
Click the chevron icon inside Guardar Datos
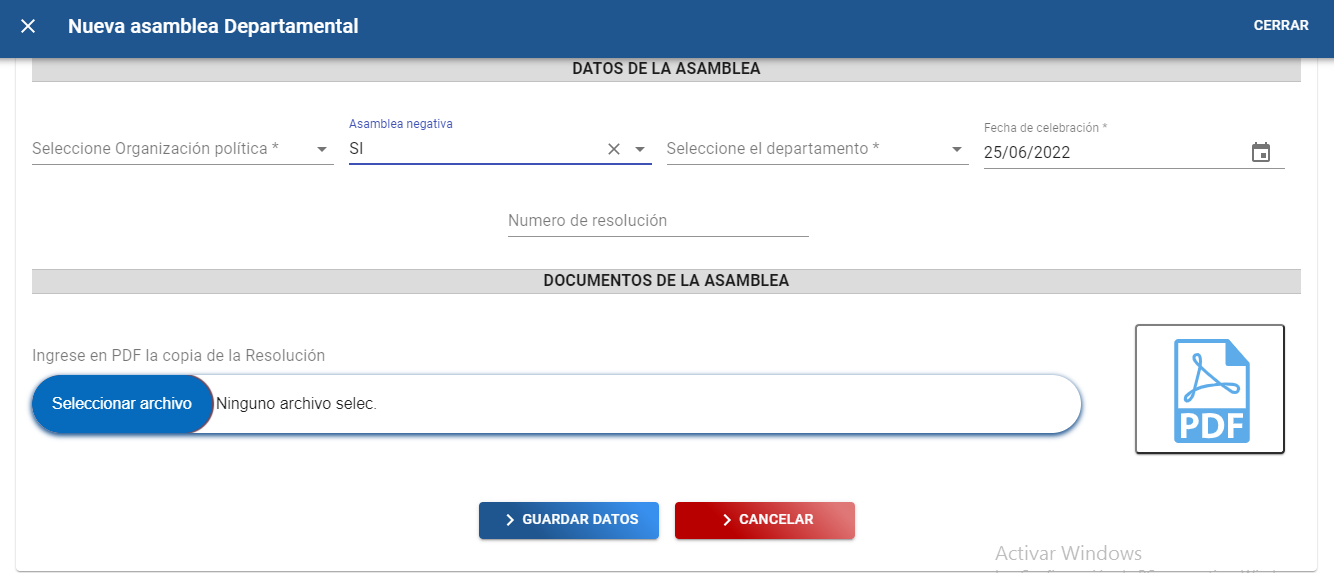[x=510, y=520]
